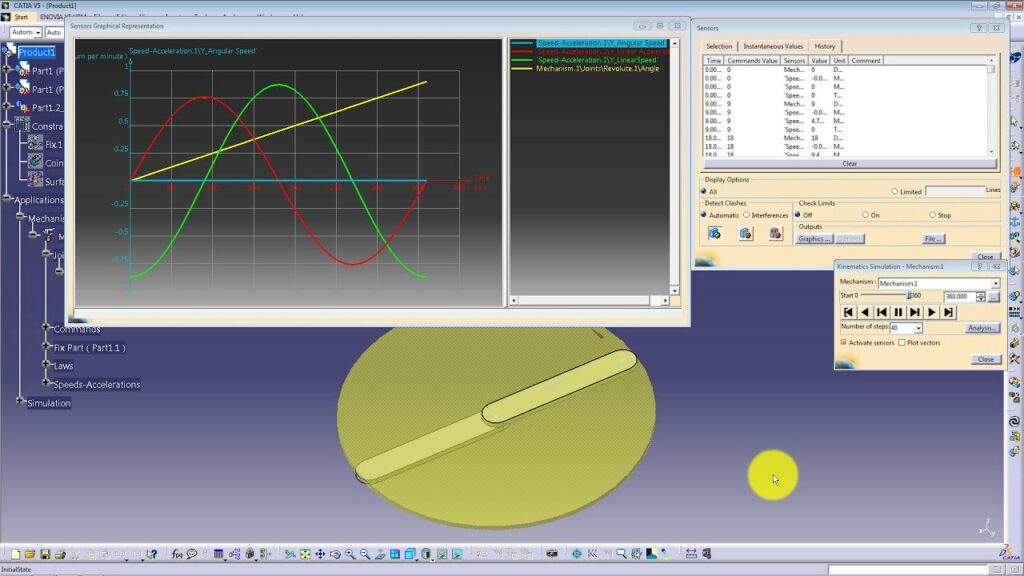Select the Interferences radio button
This screenshot has height=576, width=1024.
(747, 214)
